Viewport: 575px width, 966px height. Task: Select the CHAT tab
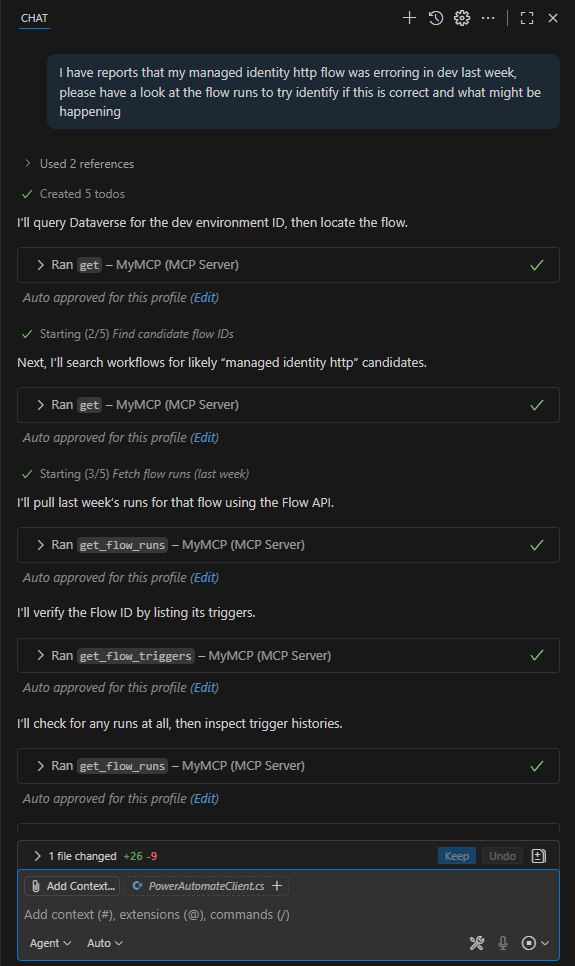[x=34, y=18]
